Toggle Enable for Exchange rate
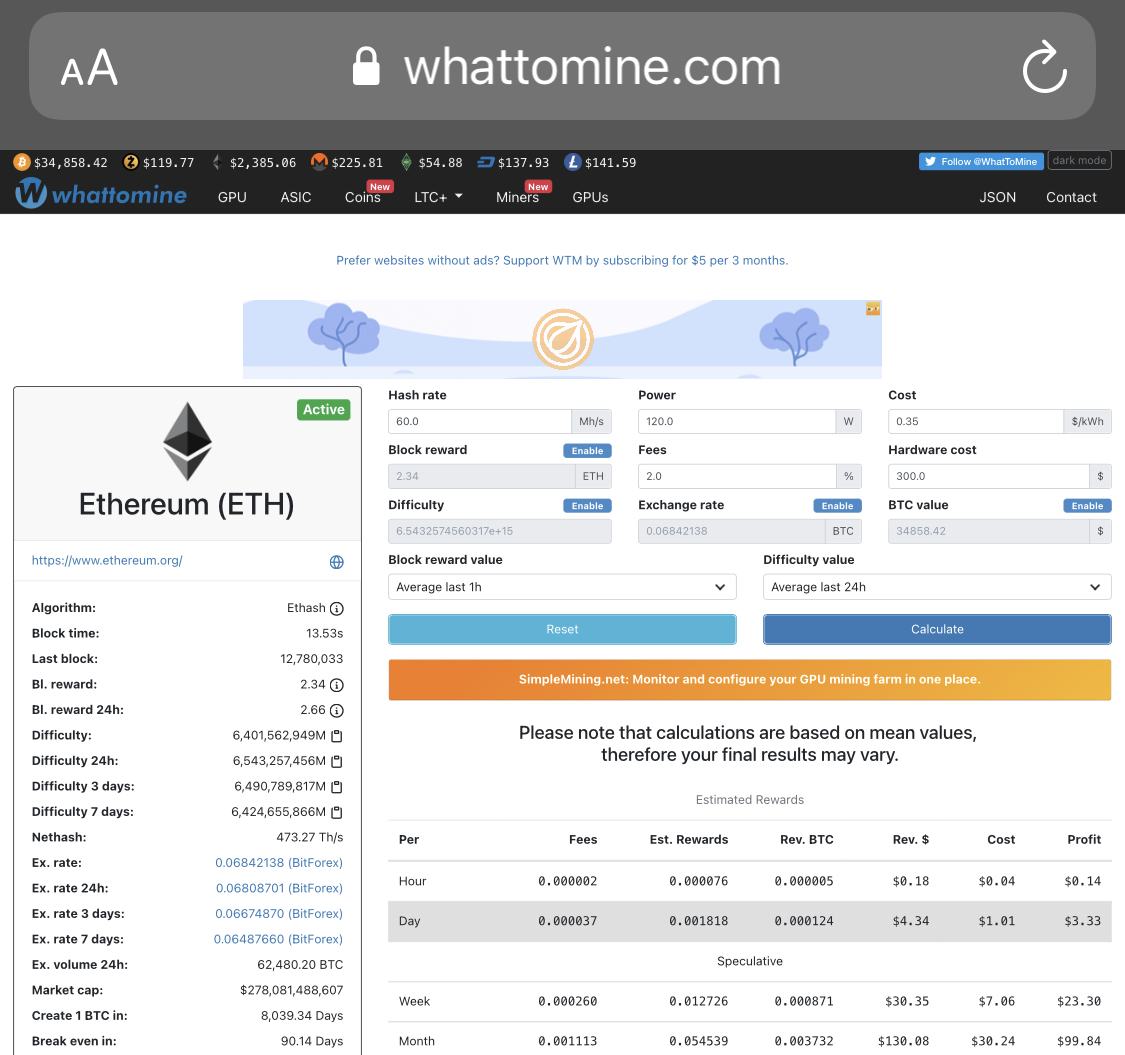Viewport: 1125px width, 1055px height. point(837,506)
